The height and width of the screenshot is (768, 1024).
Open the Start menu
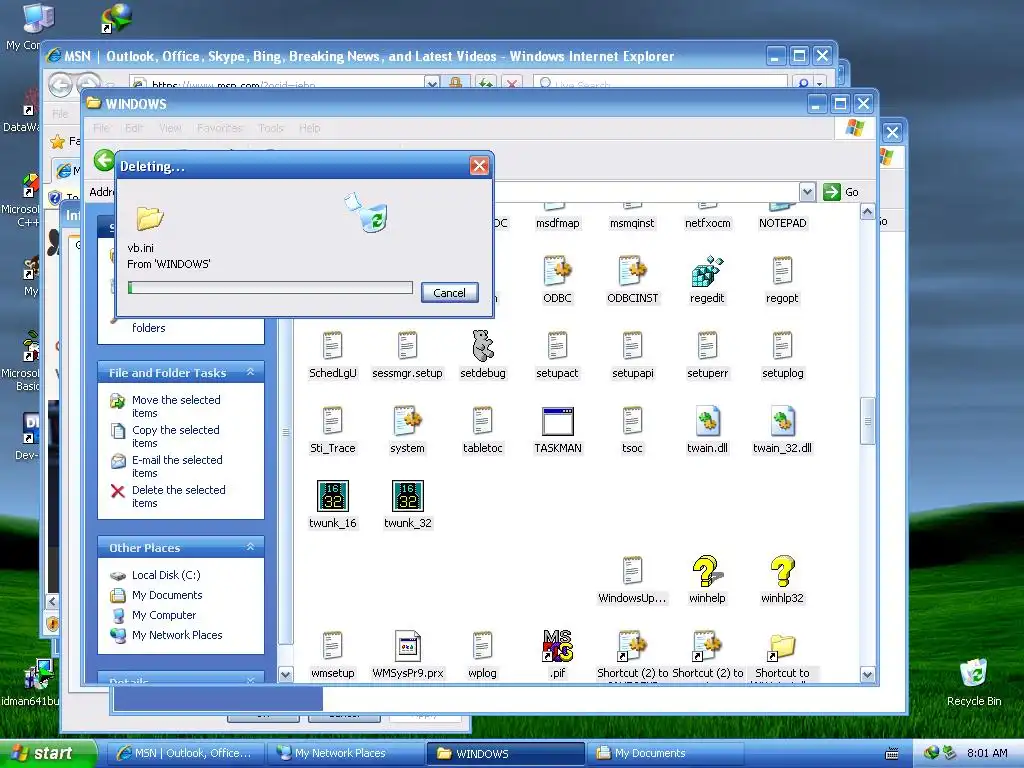point(49,753)
